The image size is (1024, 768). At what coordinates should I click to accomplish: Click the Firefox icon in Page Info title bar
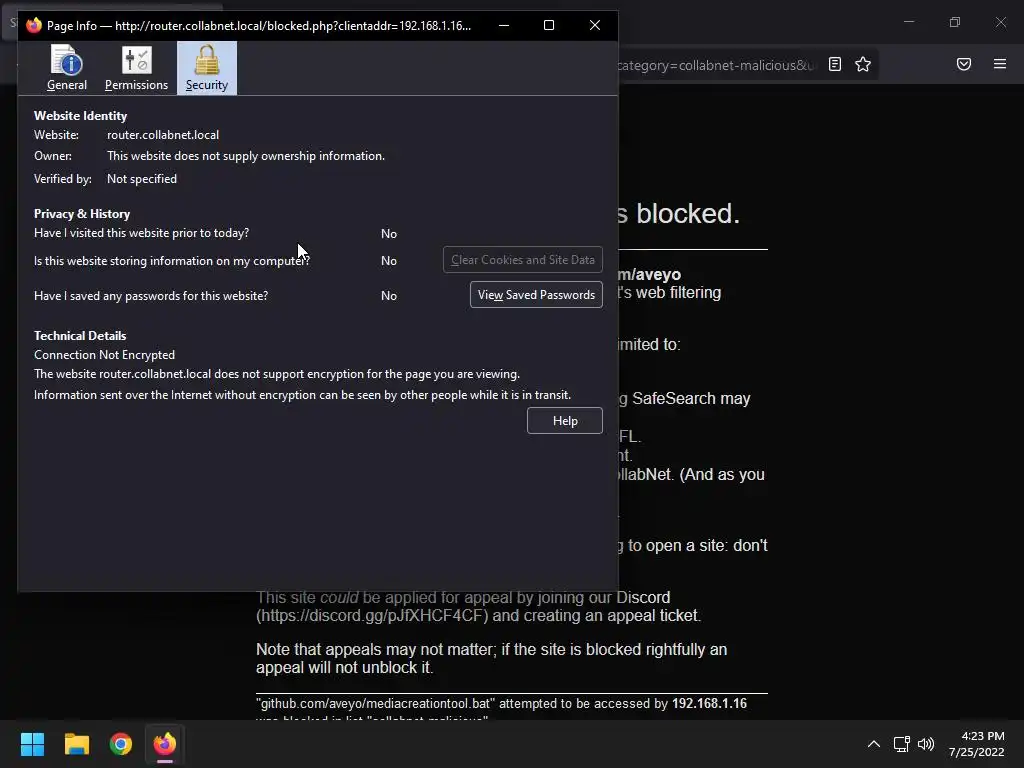click(34, 25)
